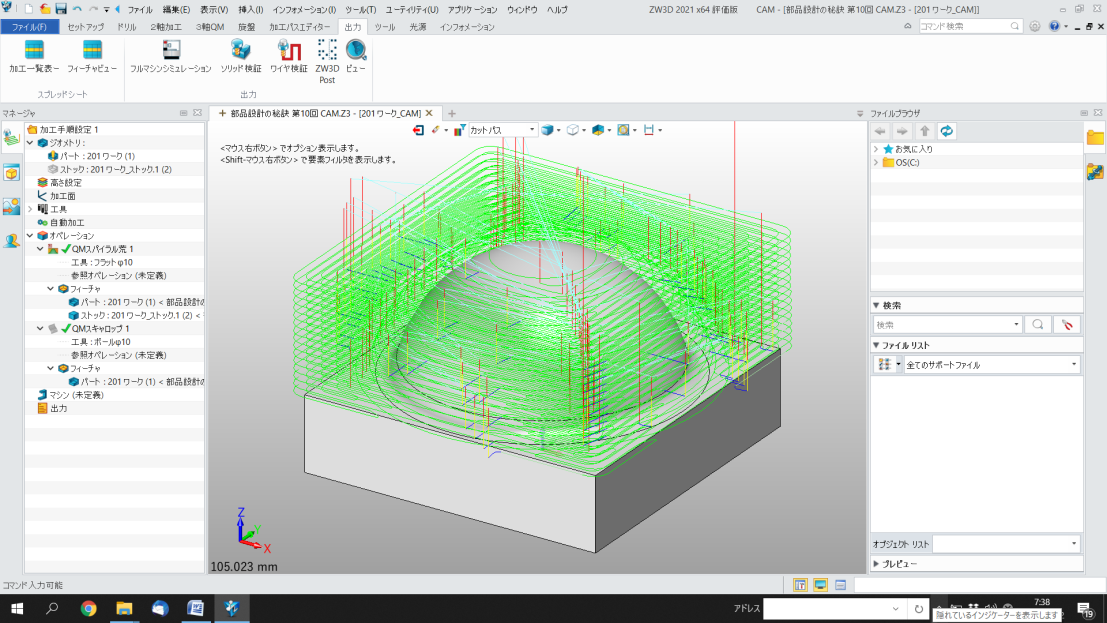Image resolution: width=1107 pixels, height=623 pixels.
Task: Click the new document icon in quick access
Action: [x=29, y=9]
